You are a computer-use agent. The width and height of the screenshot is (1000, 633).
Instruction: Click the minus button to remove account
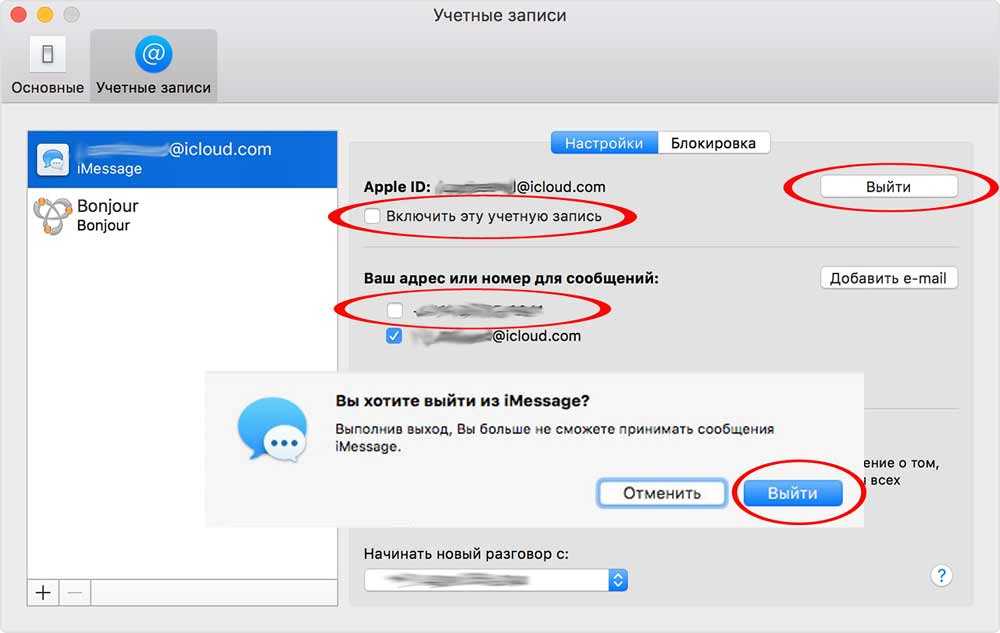point(74,592)
